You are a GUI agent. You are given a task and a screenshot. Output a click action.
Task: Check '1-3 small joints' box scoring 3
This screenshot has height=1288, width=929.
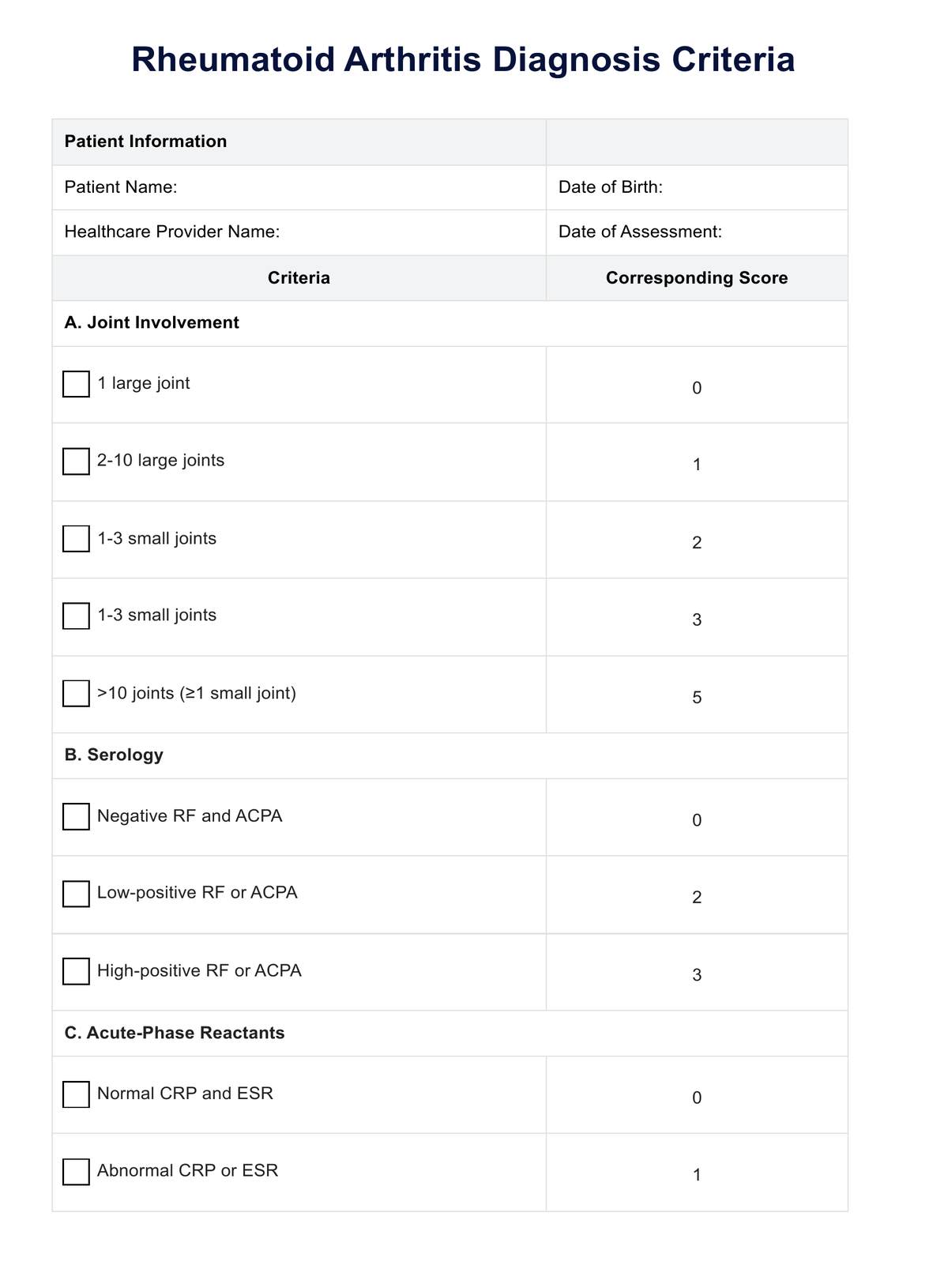[76, 616]
